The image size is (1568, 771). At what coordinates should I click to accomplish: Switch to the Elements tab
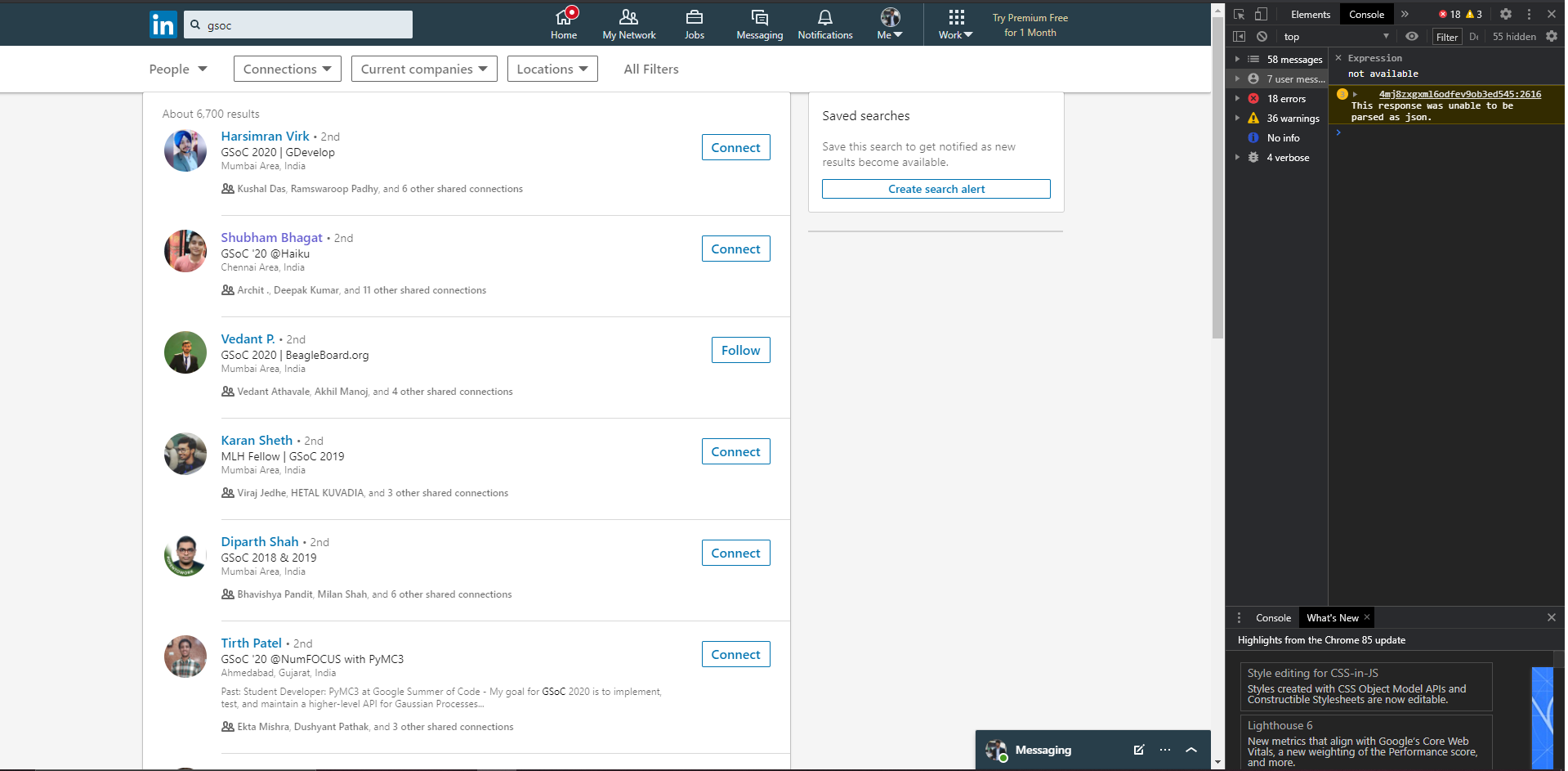[1311, 14]
